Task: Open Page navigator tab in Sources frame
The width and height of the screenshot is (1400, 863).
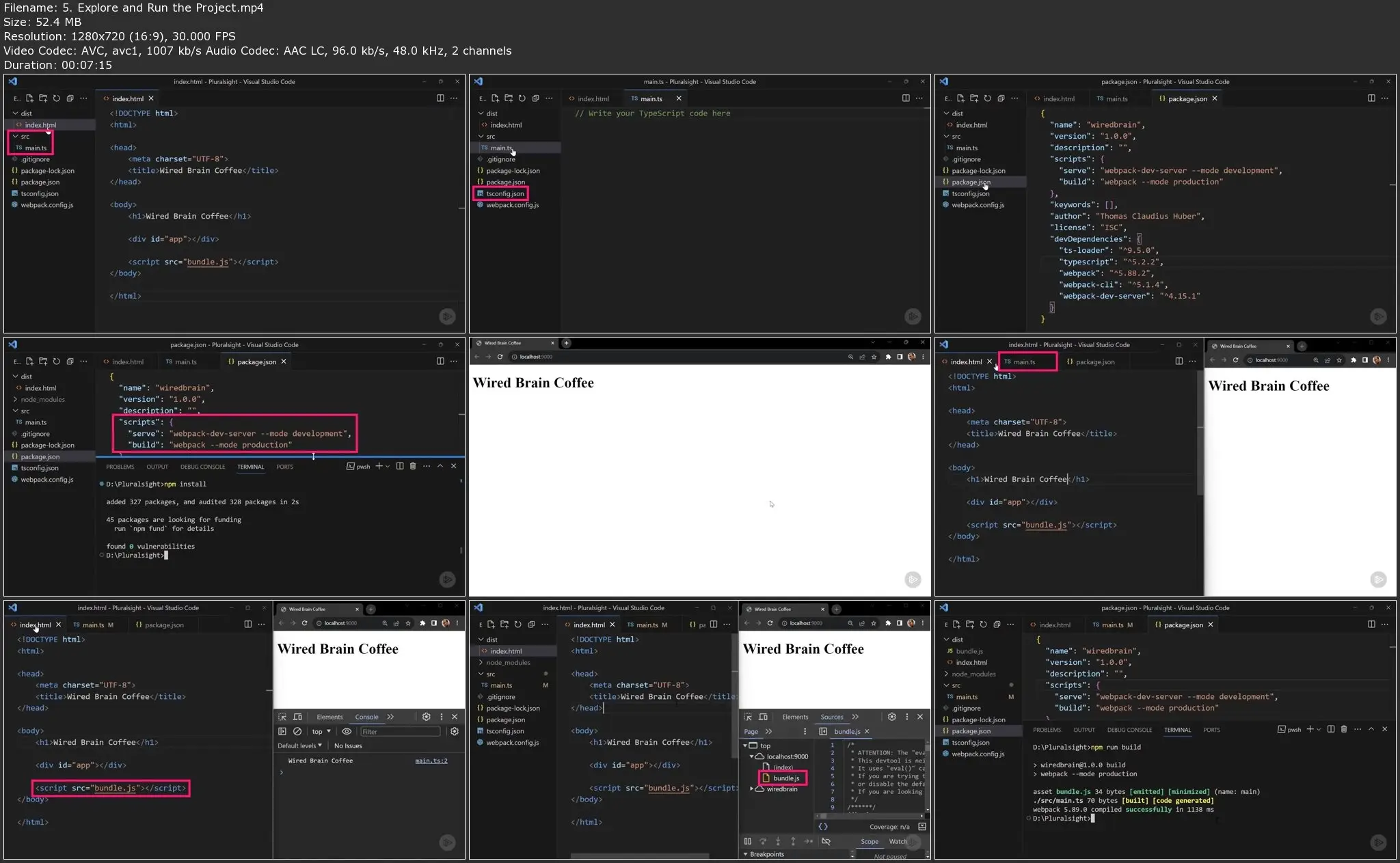Action: (x=751, y=731)
